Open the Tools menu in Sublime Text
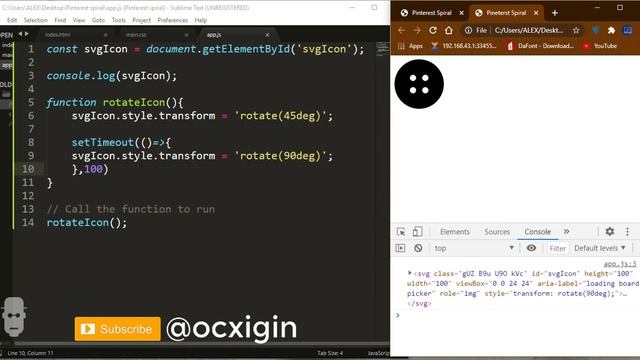640x360 pixels. pos(119,20)
